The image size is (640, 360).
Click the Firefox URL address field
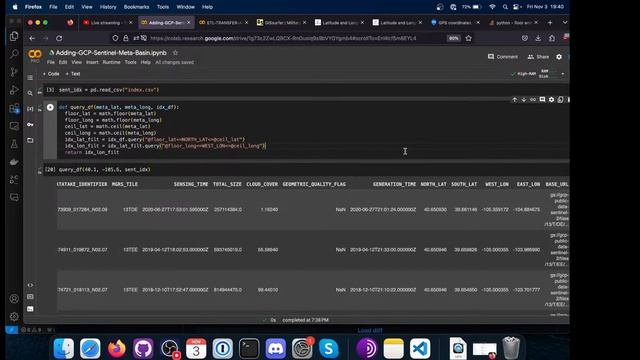[x=283, y=38]
